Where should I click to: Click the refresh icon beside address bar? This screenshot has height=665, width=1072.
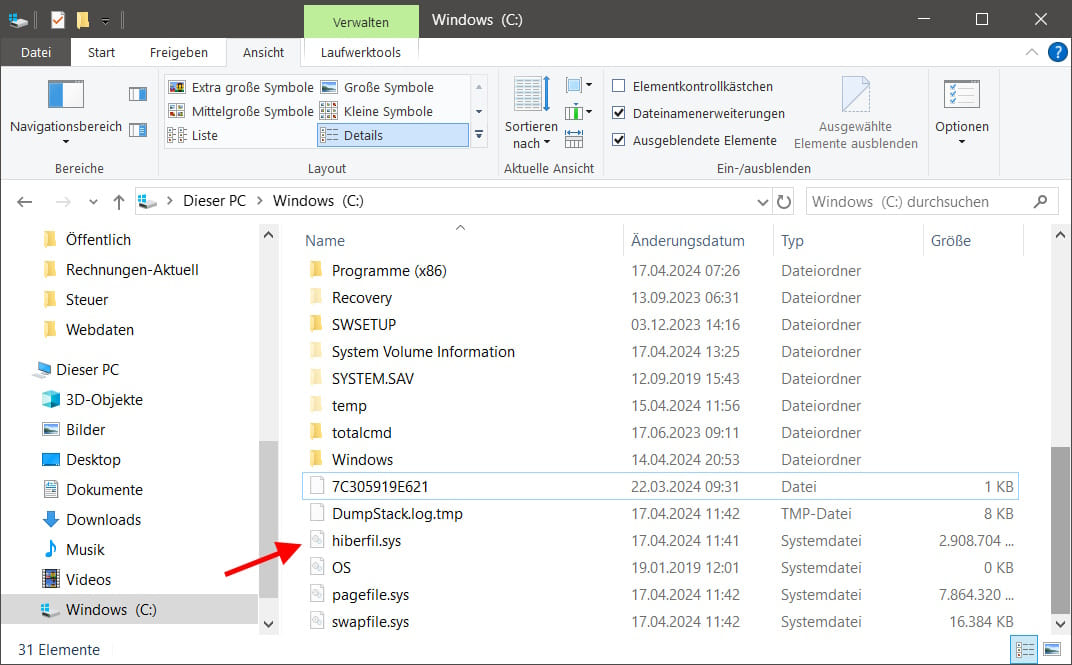pyautogui.click(x=784, y=201)
